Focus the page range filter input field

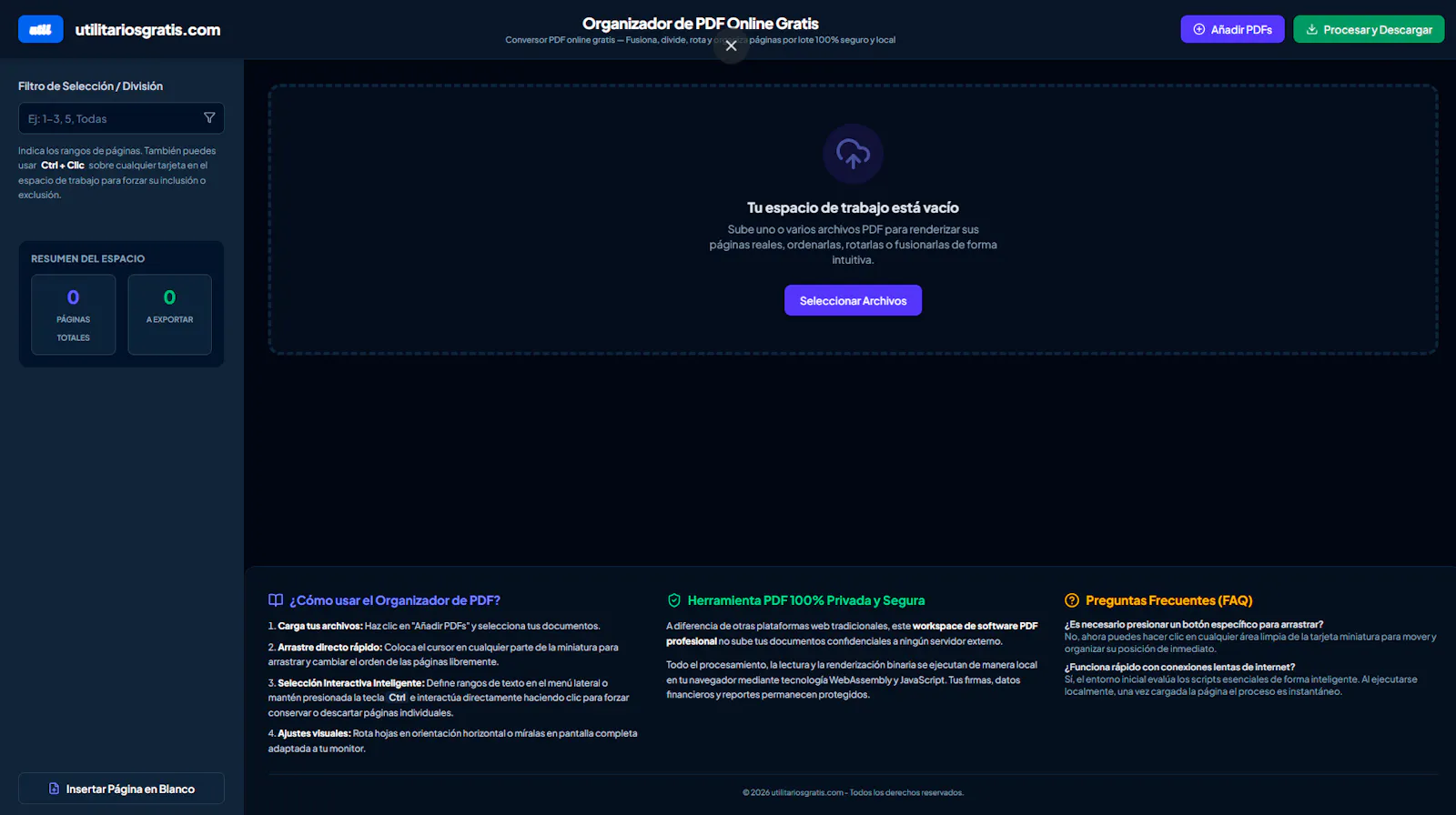coord(121,118)
